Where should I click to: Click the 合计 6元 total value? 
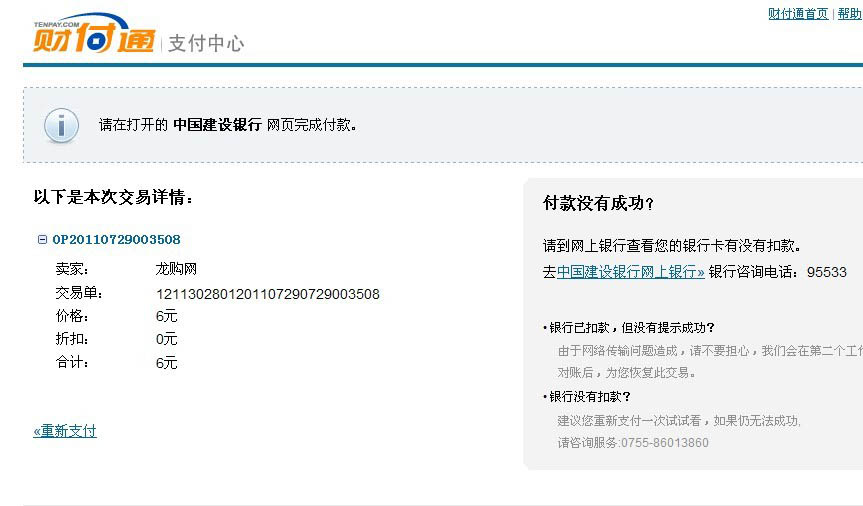(x=166, y=363)
